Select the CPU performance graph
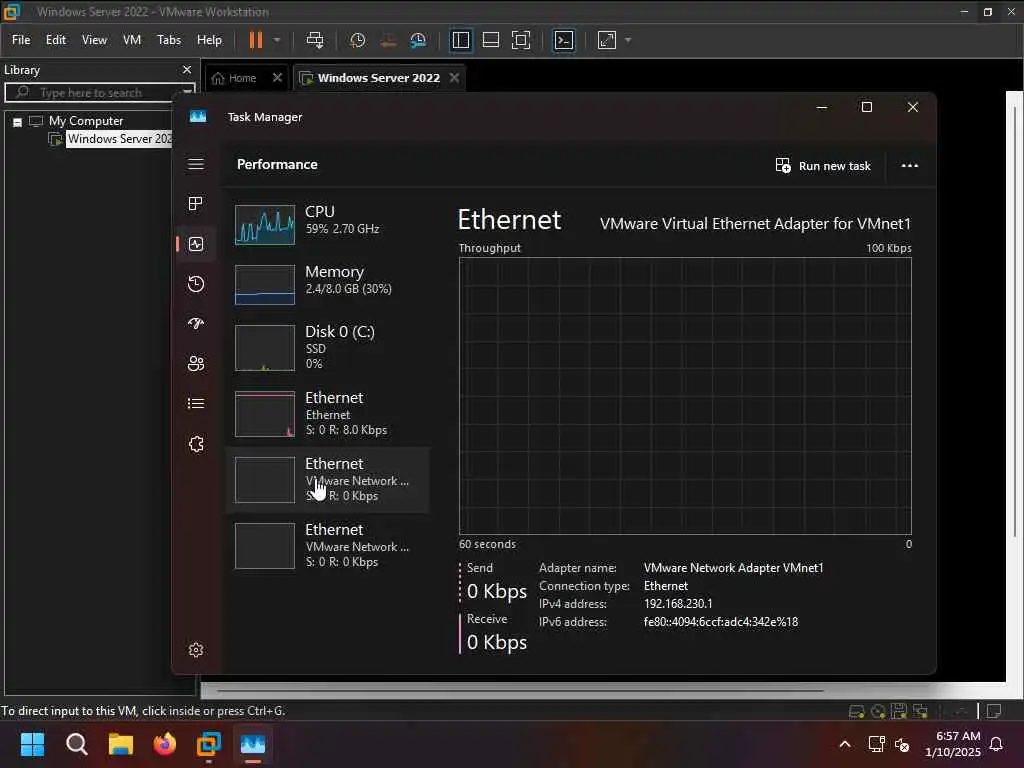1024x768 pixels. (264, 225)
